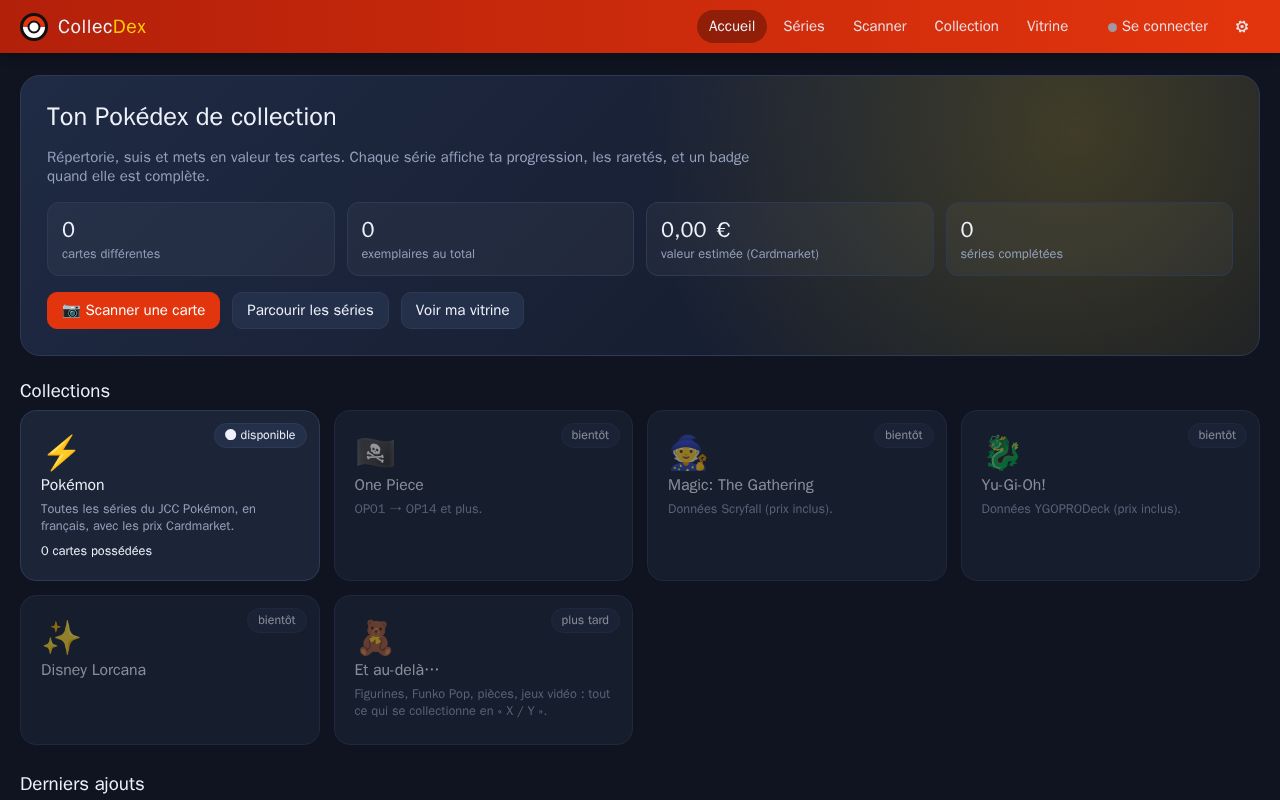Image resolution: width=1280 pixels, height=800 pixels.
Task: Click the bientôt badge on Magic card
Action: click(904, 435)
